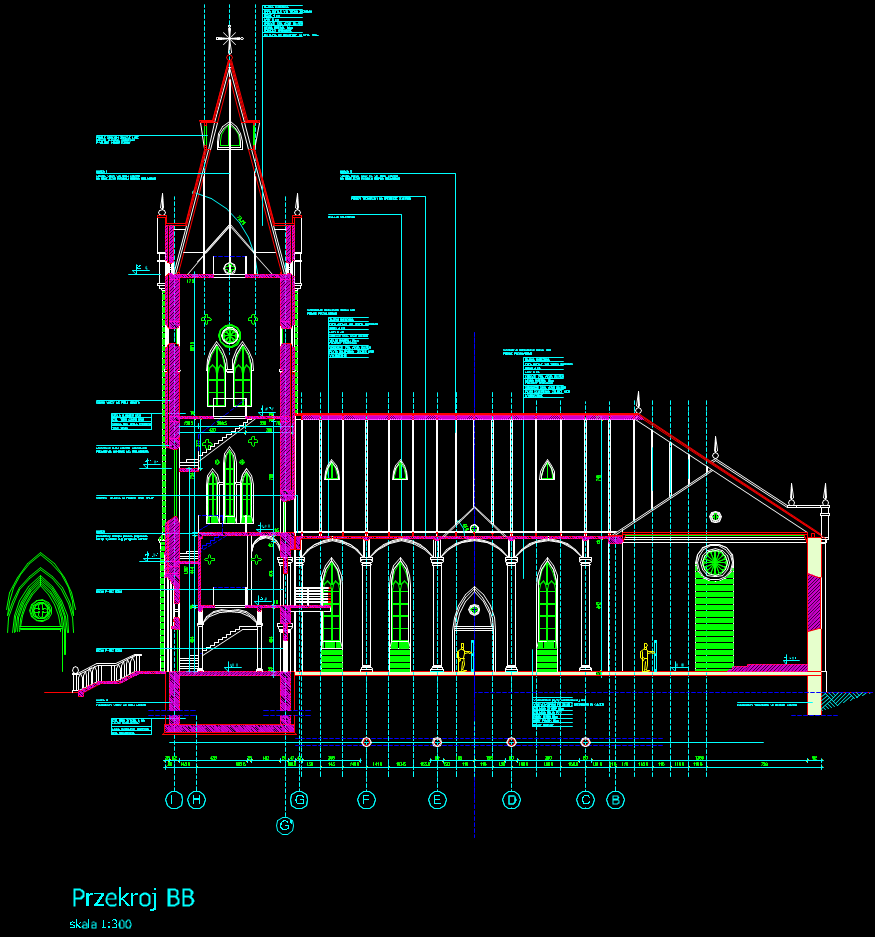Pick the grid axis bubble labeled B
875x937 pixels.
[617, 800]
